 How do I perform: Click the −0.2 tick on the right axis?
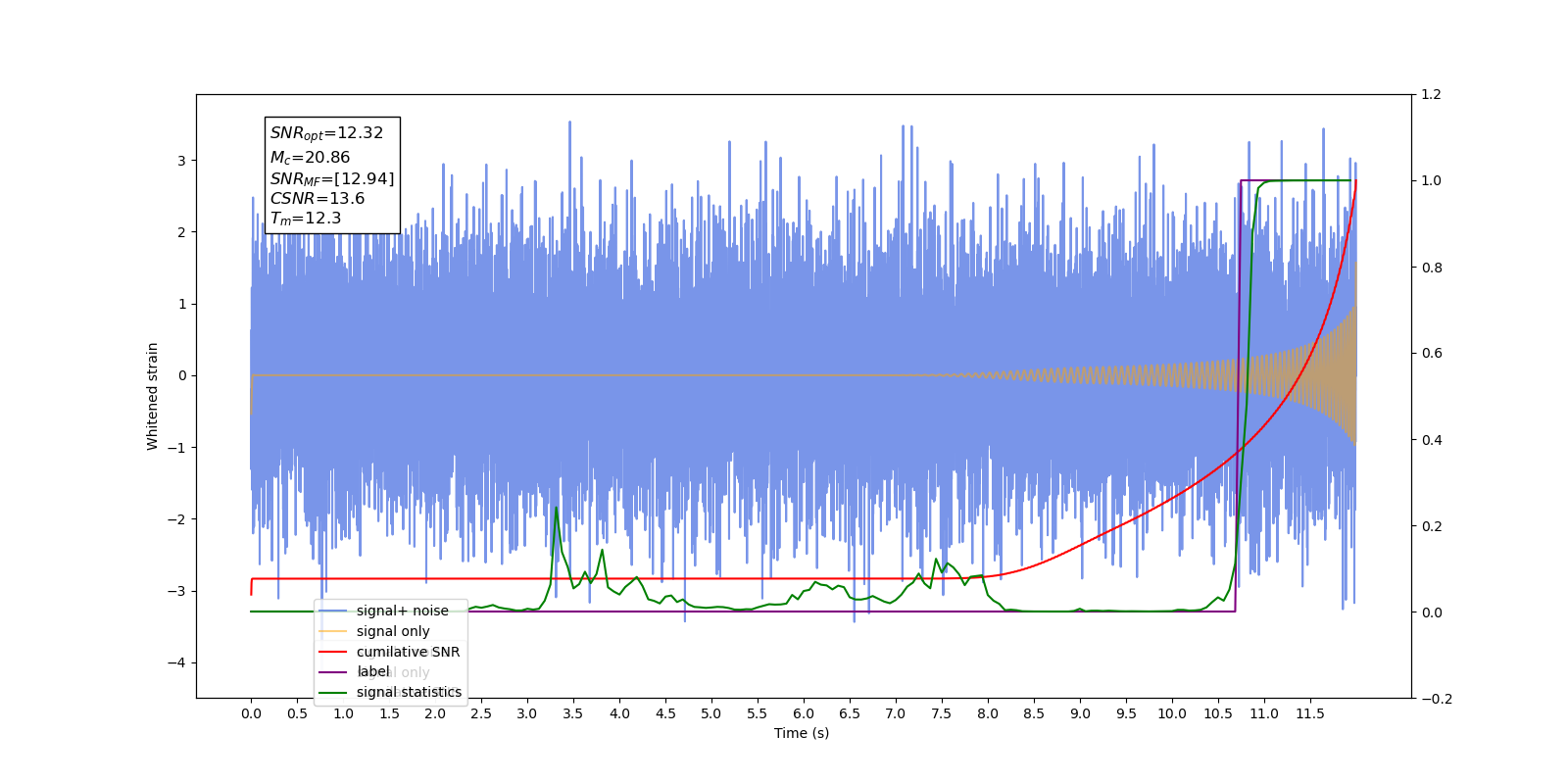point(1437,699)
